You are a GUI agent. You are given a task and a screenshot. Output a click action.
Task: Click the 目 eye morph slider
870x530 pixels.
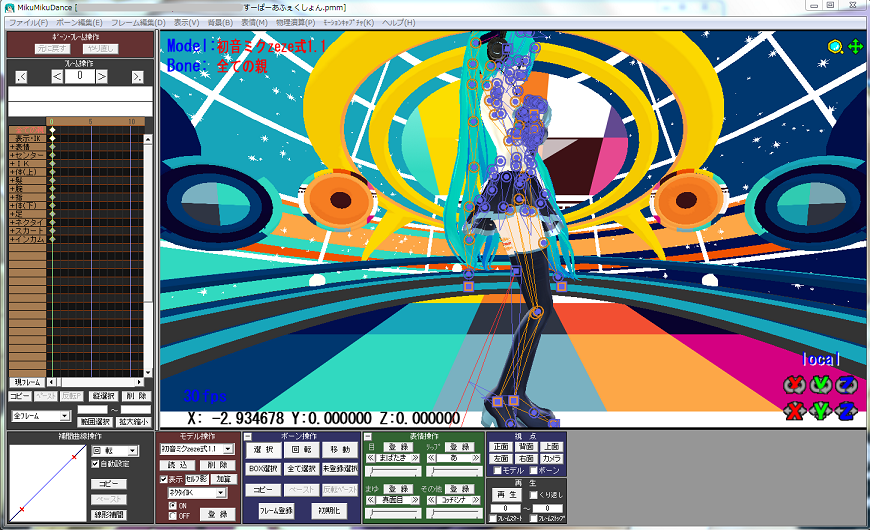(x=393, y=471)
